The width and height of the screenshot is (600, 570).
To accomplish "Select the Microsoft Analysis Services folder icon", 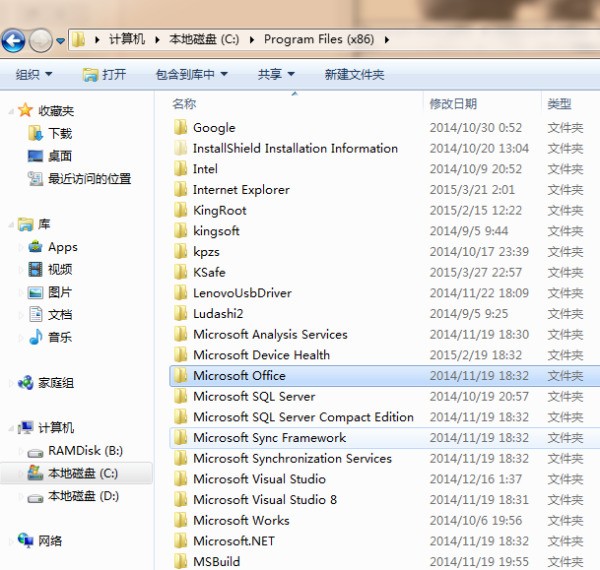I will click(180, 334).
